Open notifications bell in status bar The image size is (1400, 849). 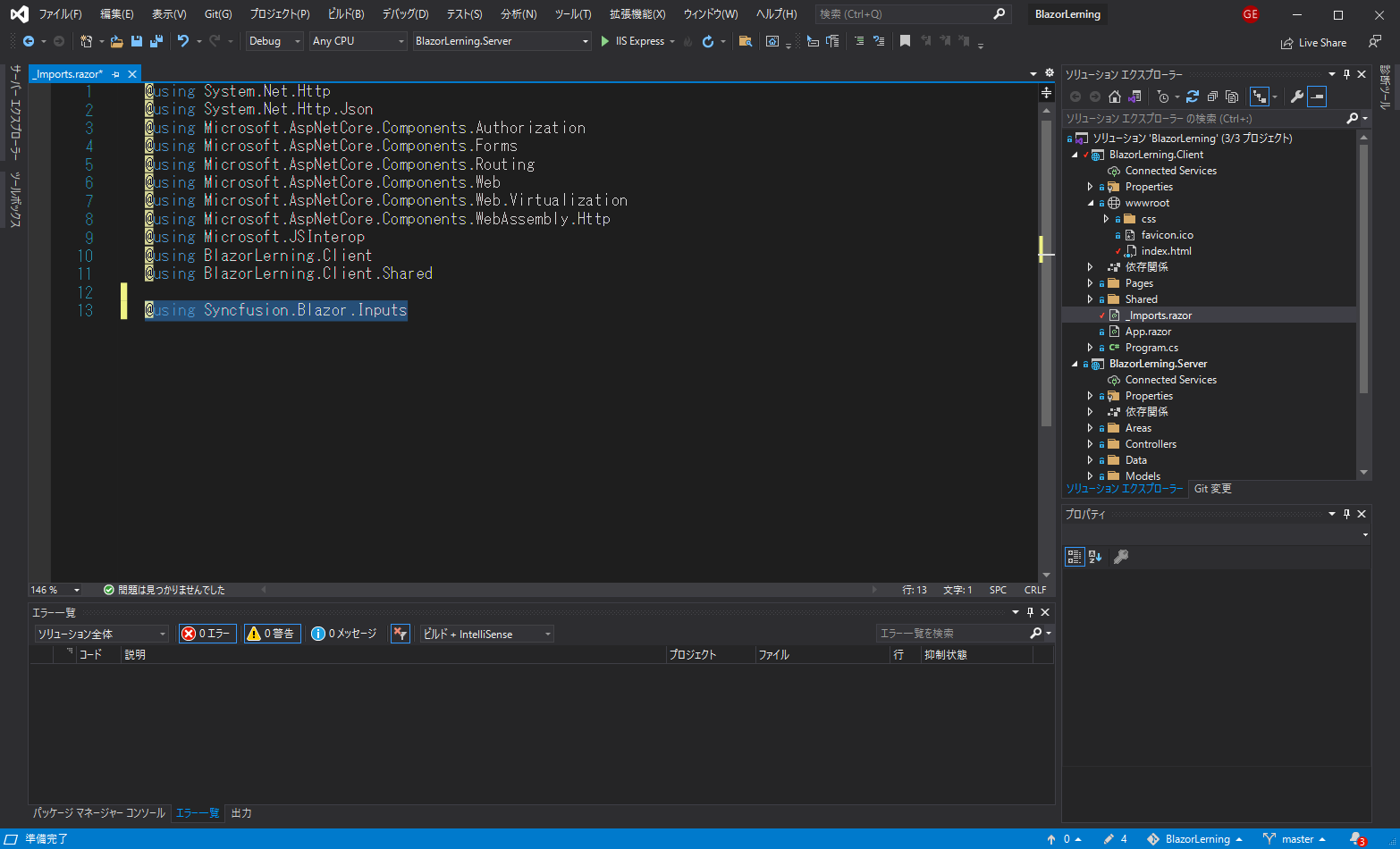click(x=1357, y=839)
